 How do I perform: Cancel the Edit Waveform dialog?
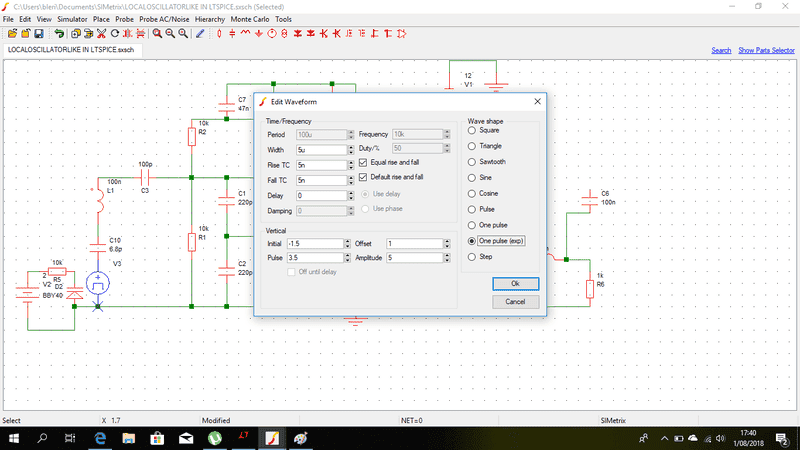(x=515, y=302)
